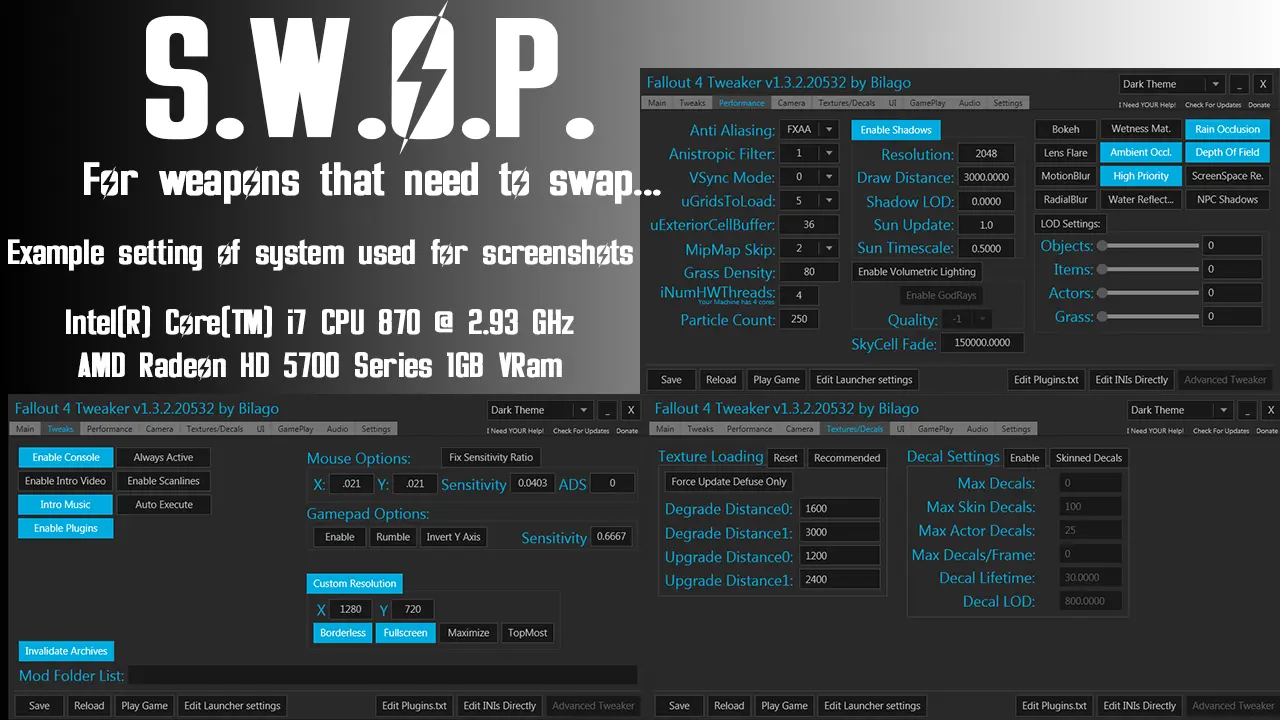This screenshot has width=1280, height=720.
Task: Toggle Borderless mode
Action: [x=343, y=633]
